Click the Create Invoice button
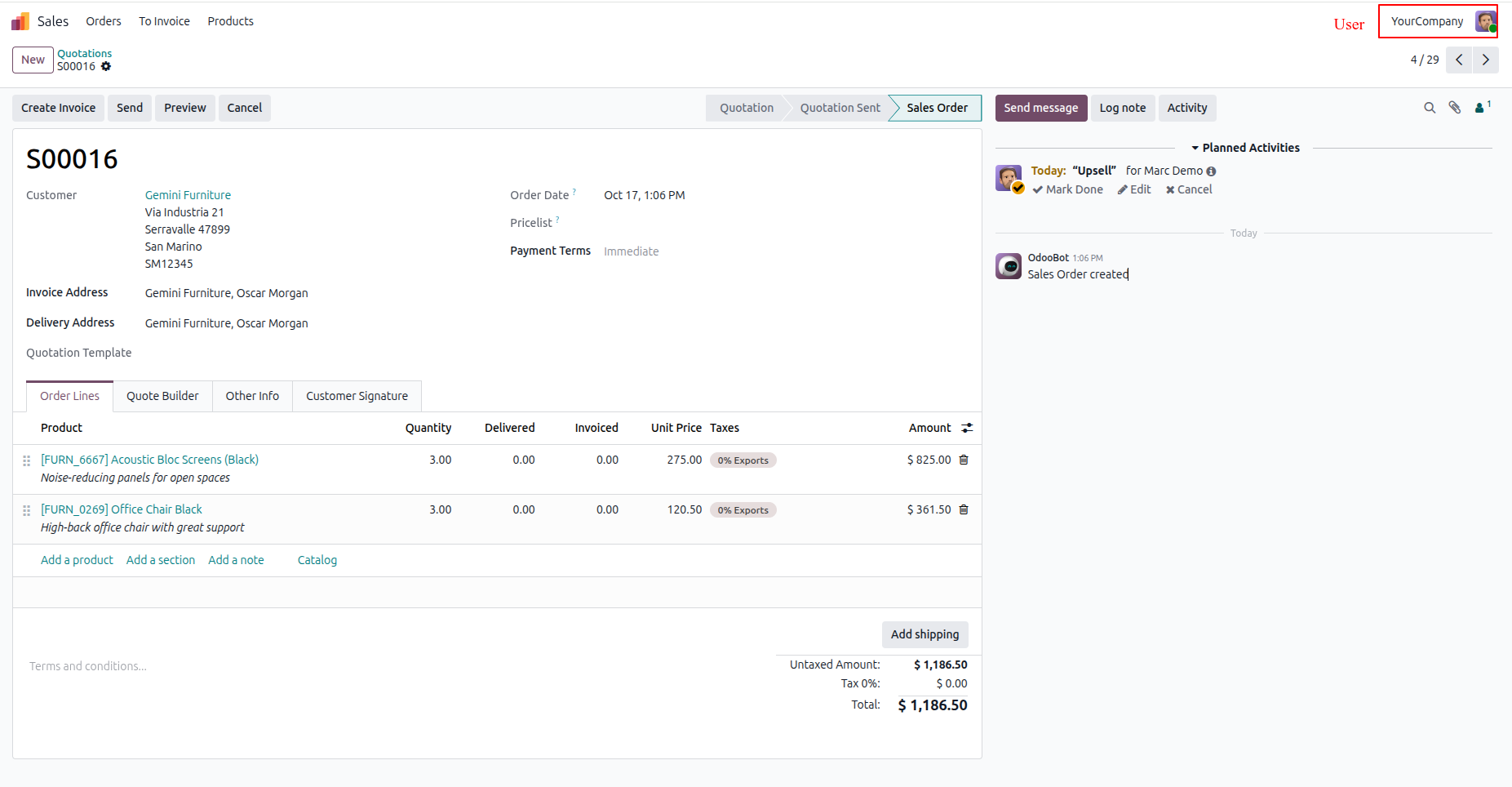This screenshot has width=1512, height=787. (x=58, y=108)
